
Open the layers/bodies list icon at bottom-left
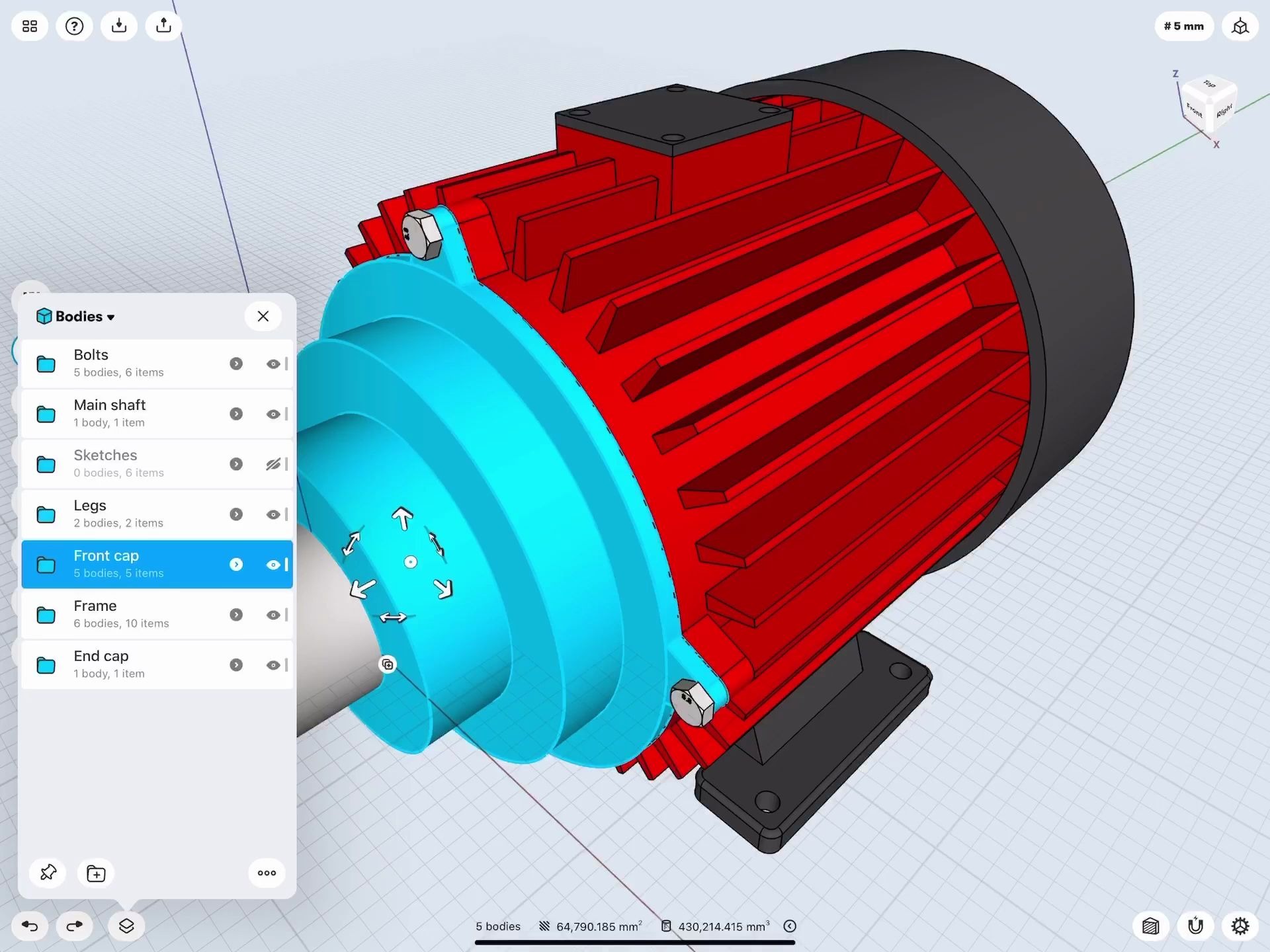click(126, 926)
